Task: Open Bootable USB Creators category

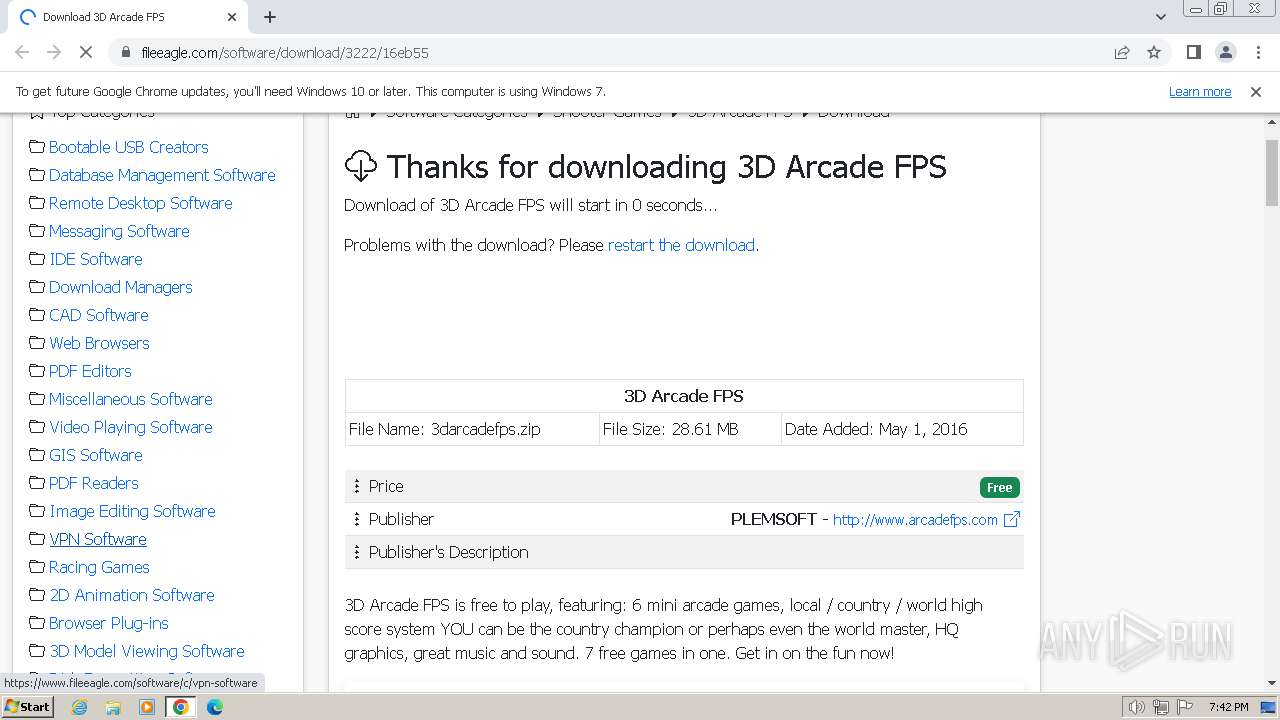Action: pos(129,147)
